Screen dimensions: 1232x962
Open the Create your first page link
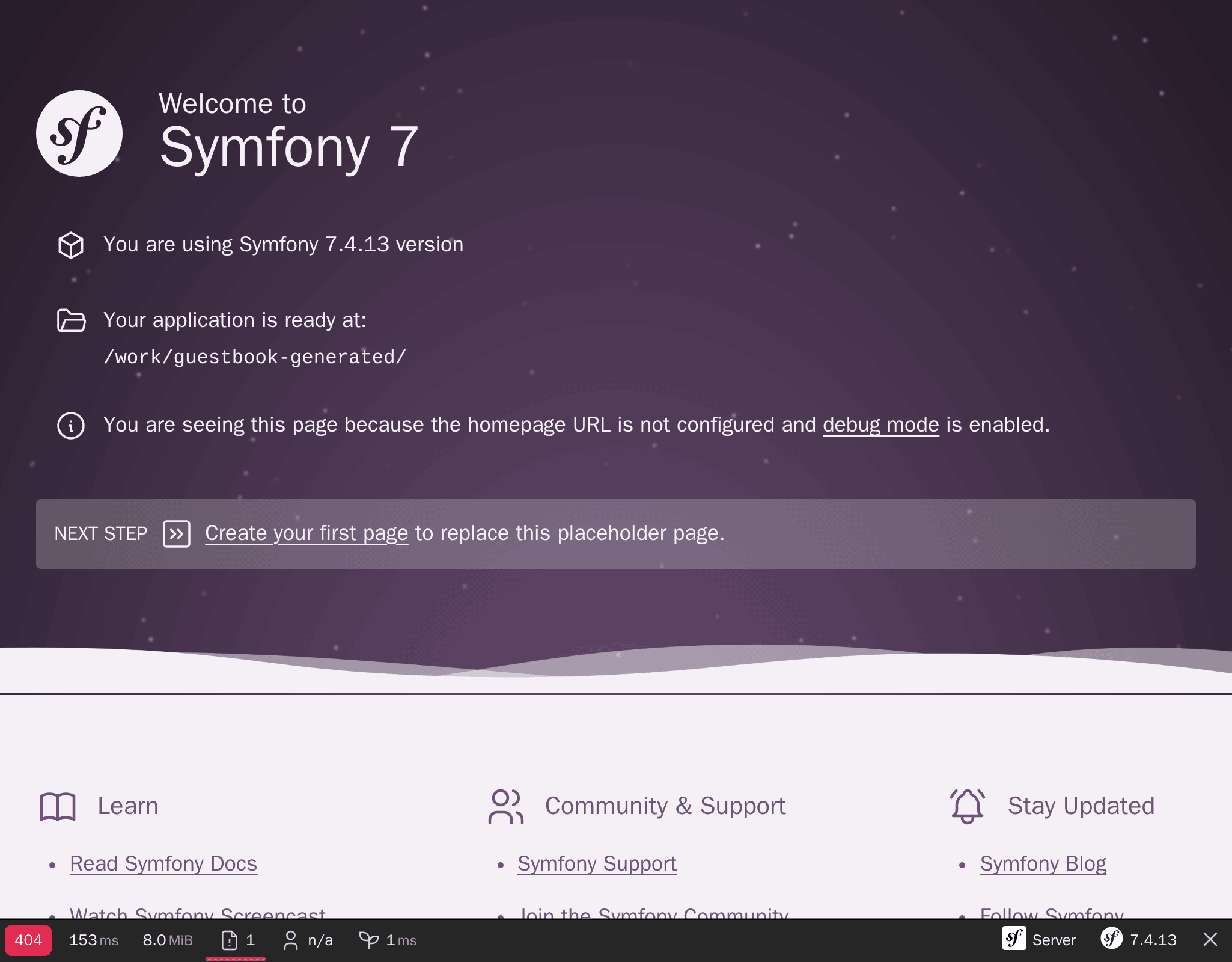[x=306, y=533]
